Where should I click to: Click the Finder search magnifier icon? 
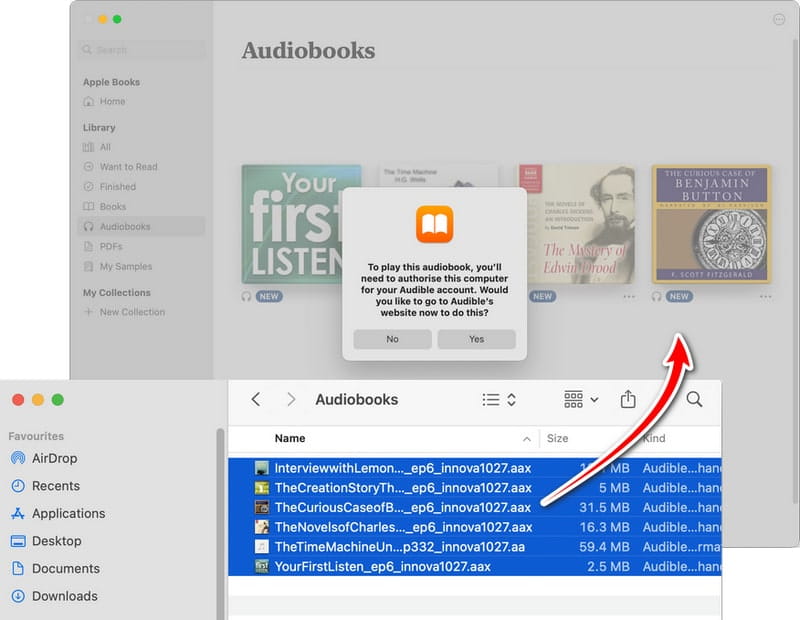pyautogui.click(x=694, y=399)
